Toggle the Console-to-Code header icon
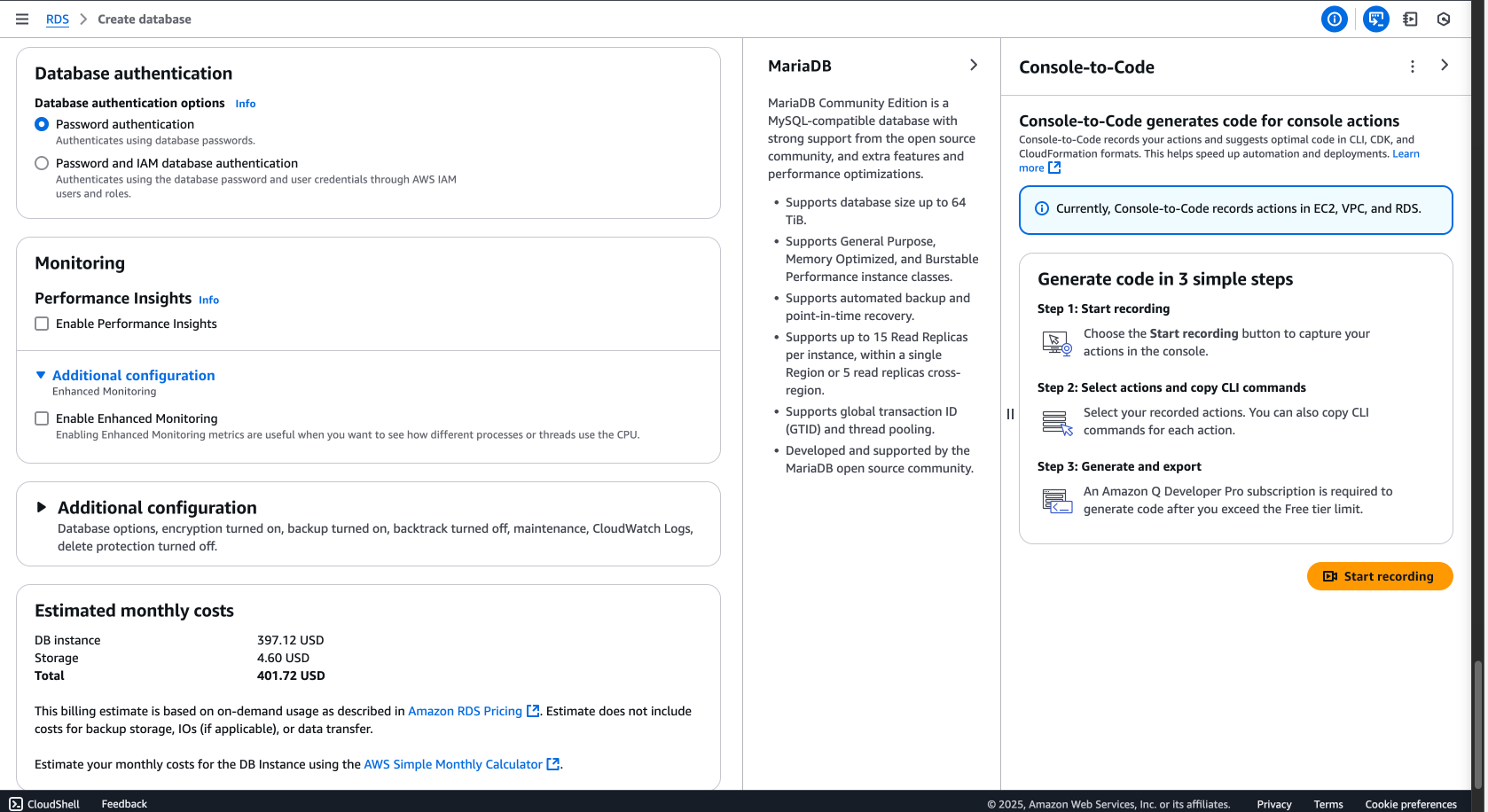Image resolution: width=1488 pixels, height=812 pixels. (x=1375, y=19)
